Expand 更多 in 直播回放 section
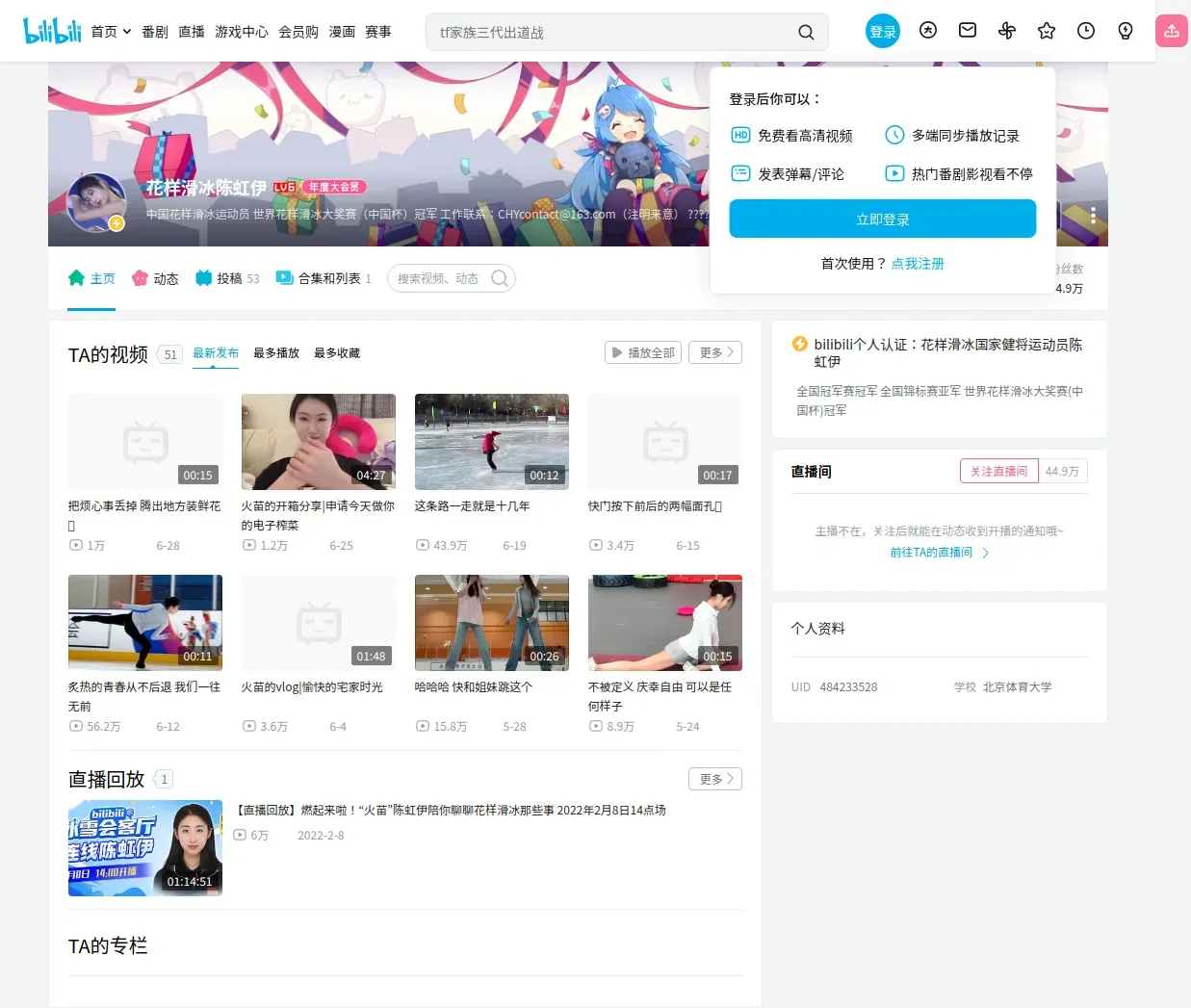1191x1008 pixels. click(715, 779)
